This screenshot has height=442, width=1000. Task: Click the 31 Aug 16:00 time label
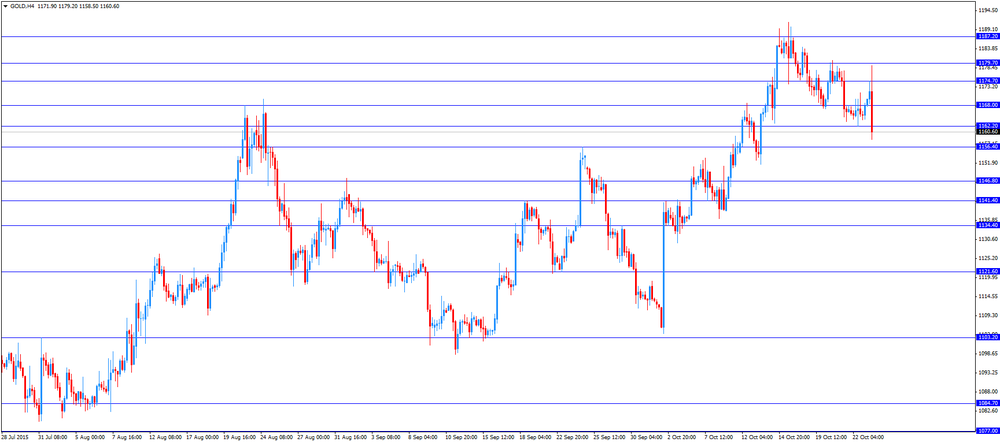tap(351, 438)
